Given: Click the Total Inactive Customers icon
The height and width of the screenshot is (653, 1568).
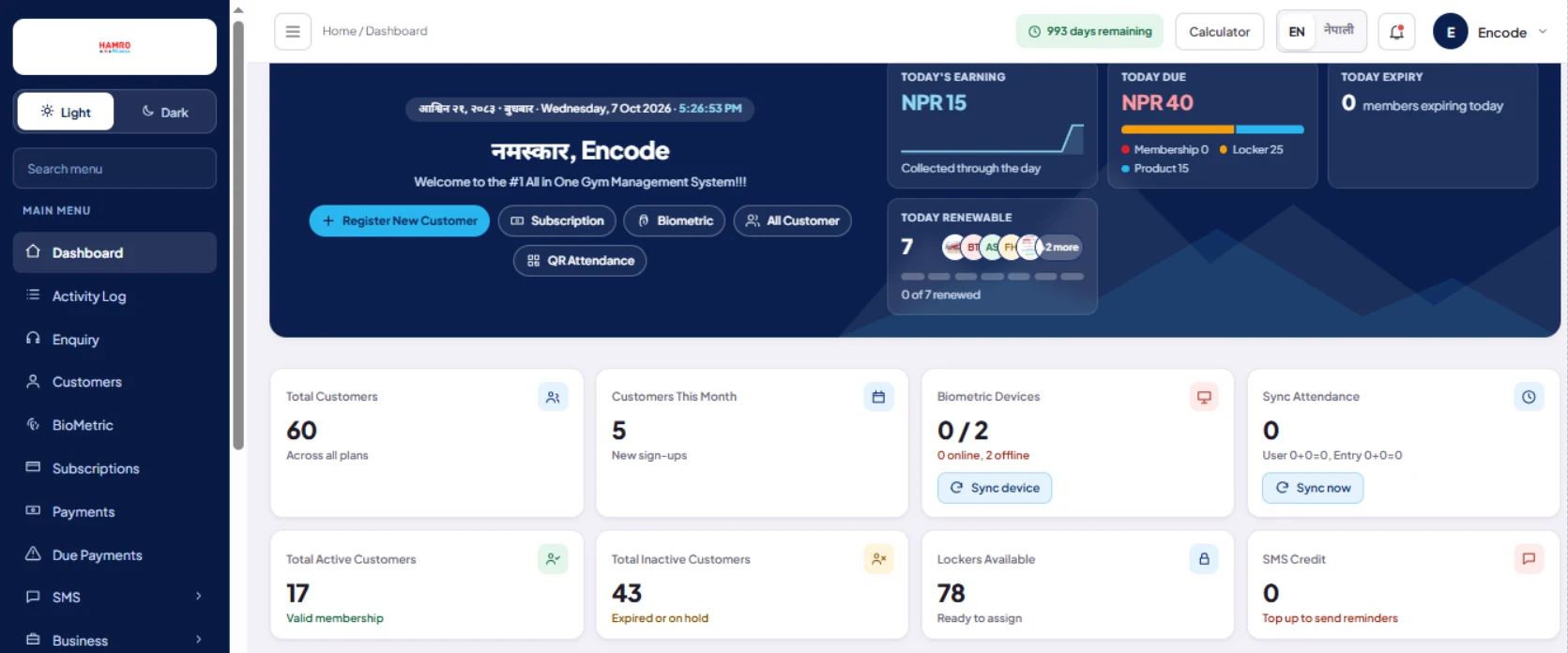Looking at the screenshot, I should click(878, 559).
